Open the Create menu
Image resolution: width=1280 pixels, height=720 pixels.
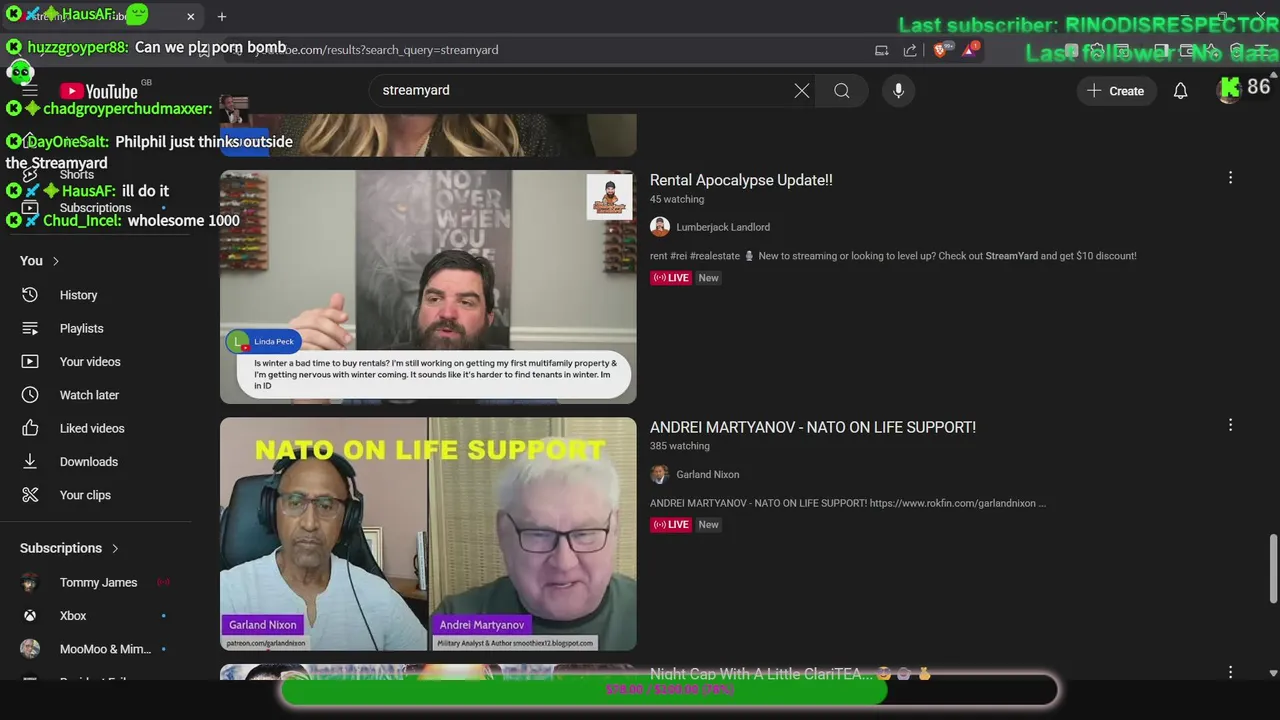click(1116, 90)
